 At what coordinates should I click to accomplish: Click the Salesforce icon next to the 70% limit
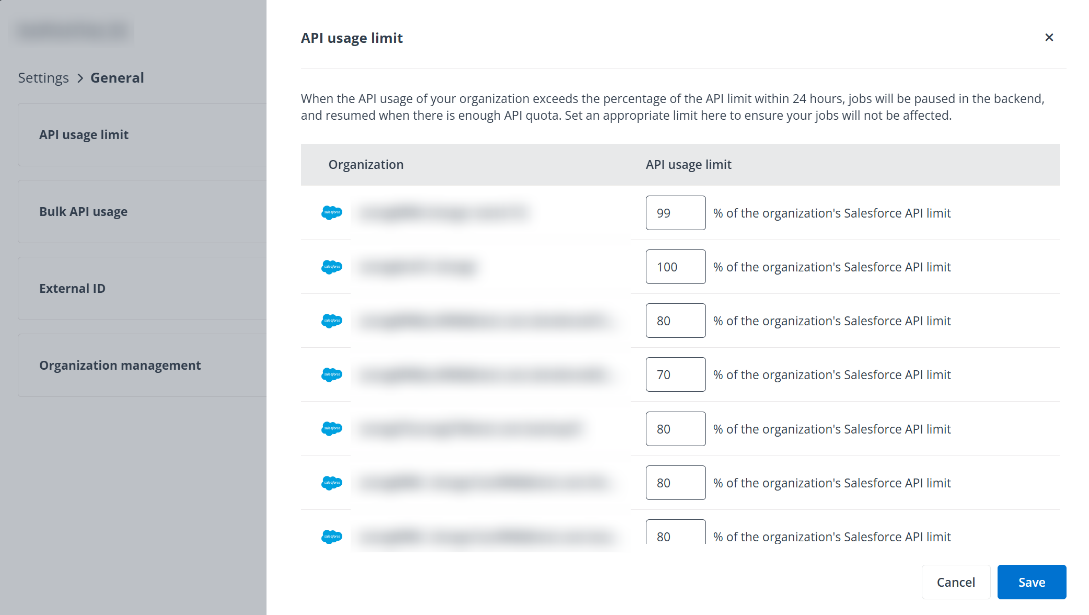coord(330,374)
